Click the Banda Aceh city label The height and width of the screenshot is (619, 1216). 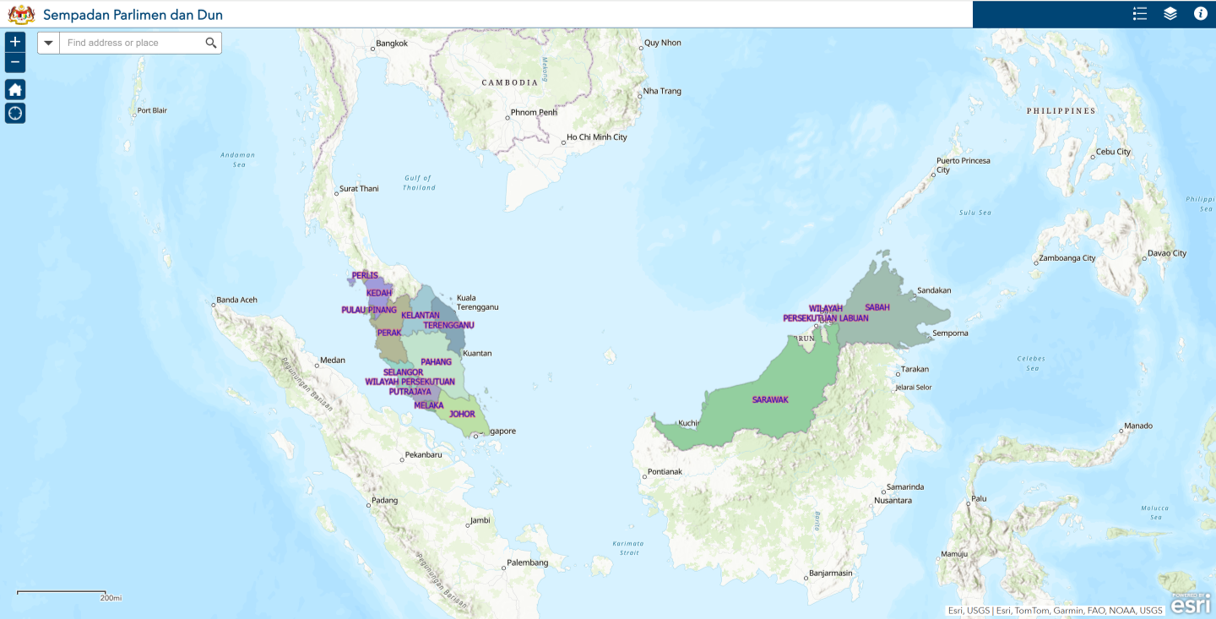click(237, 300)
